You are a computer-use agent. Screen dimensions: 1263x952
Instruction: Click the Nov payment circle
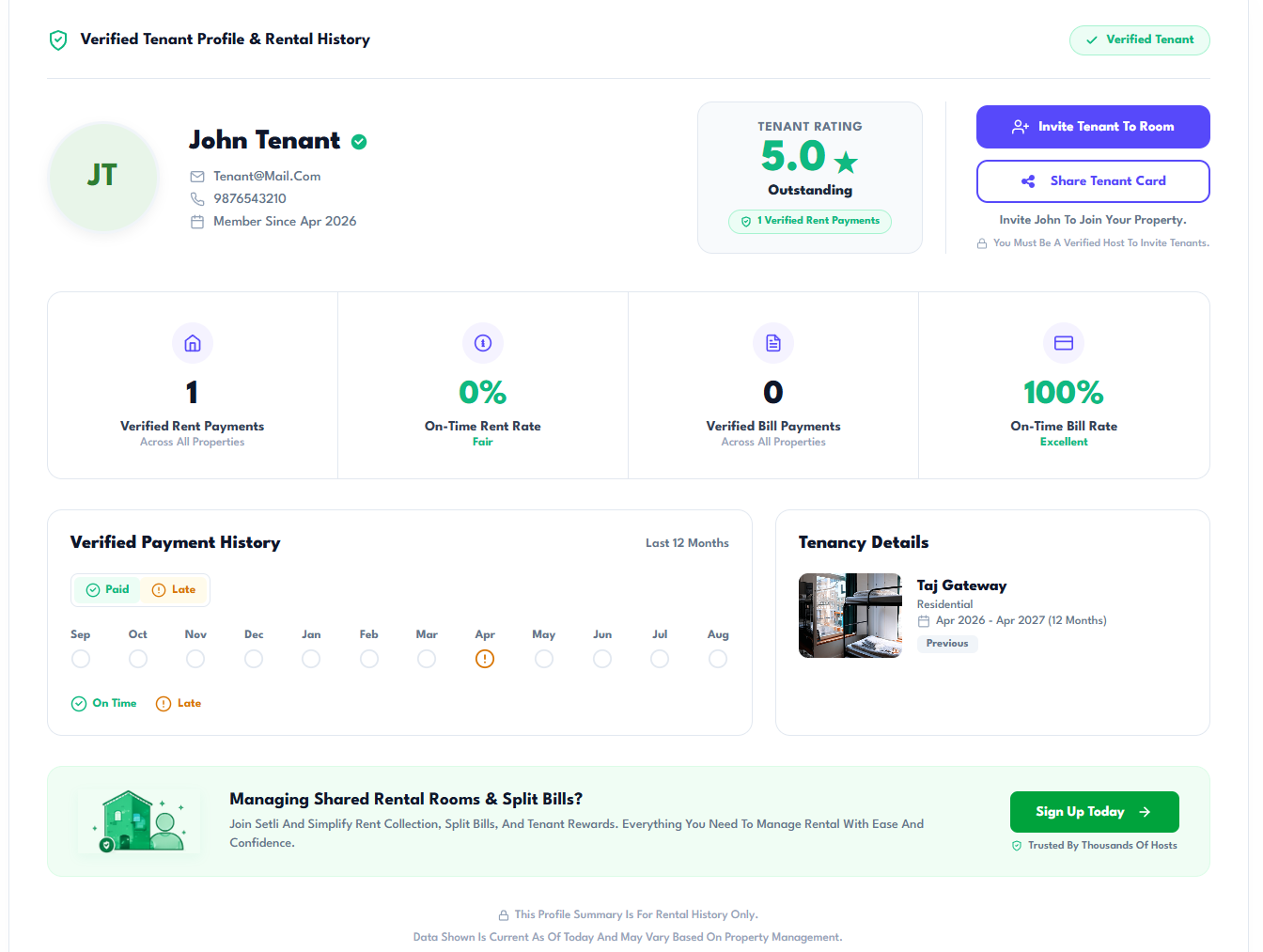[195, 659]
